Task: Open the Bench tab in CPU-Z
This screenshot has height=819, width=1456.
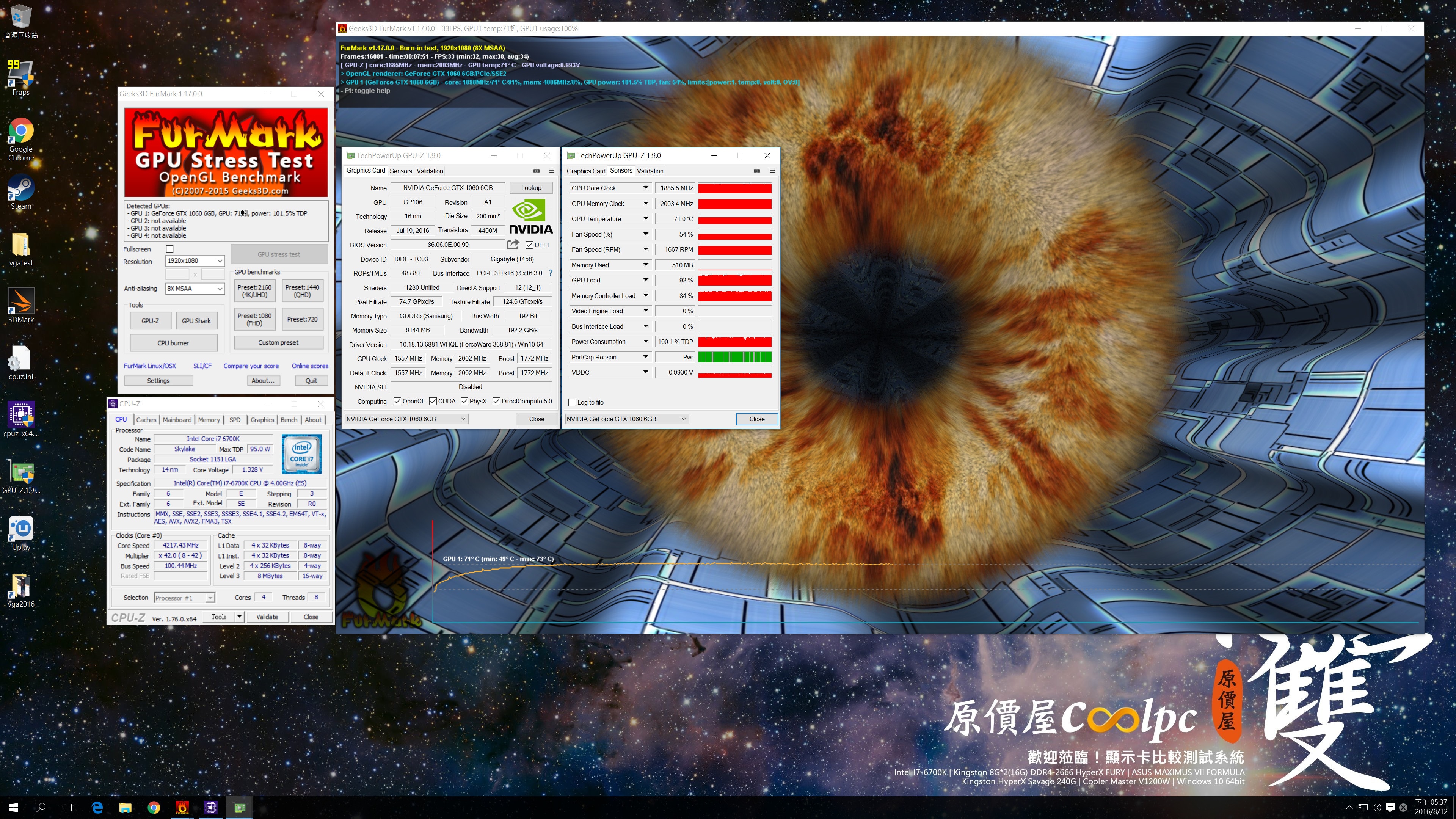Action: point(289,420)
